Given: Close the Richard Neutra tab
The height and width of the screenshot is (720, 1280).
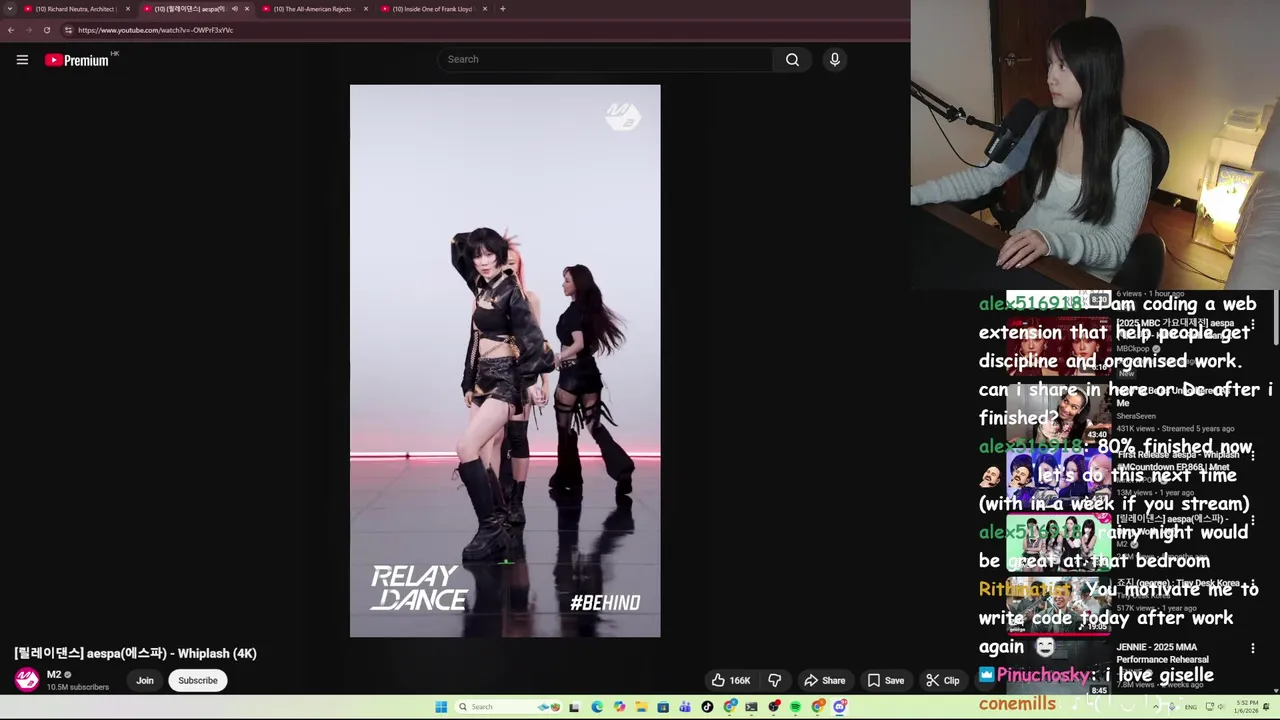Looking at the screenshot, I should (128, 9).
